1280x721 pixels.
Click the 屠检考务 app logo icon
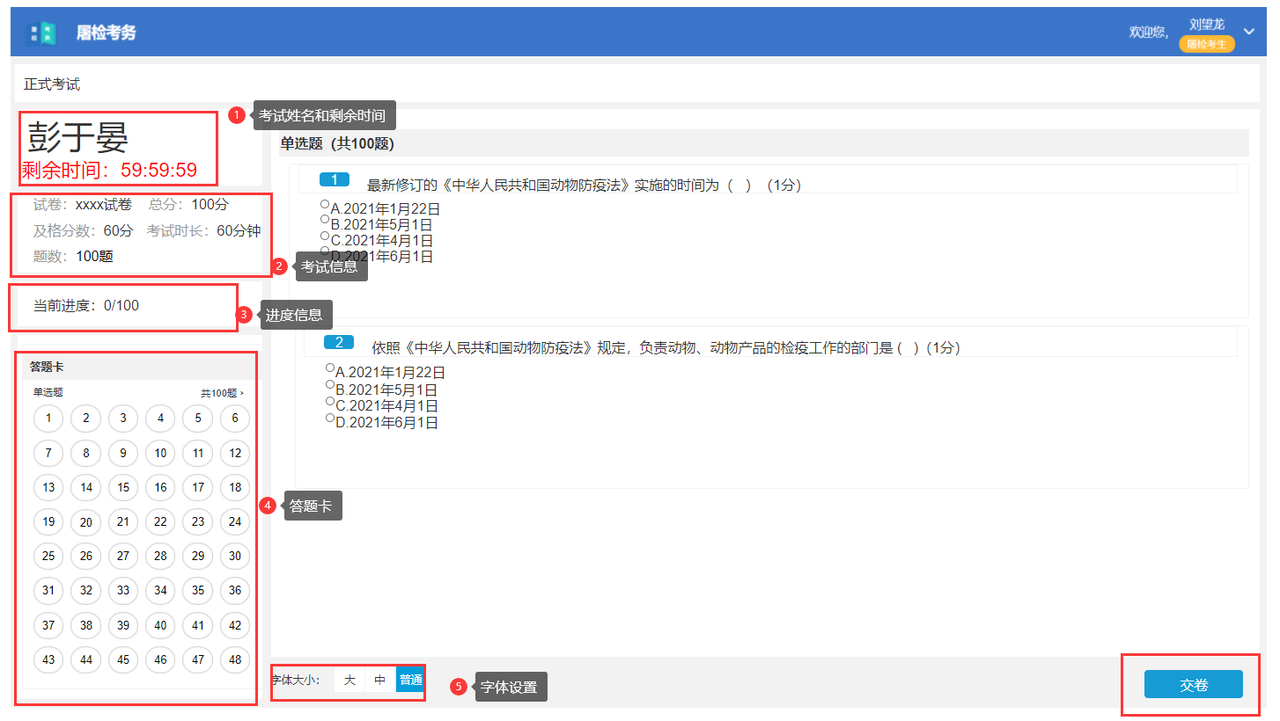coord(43,32)
